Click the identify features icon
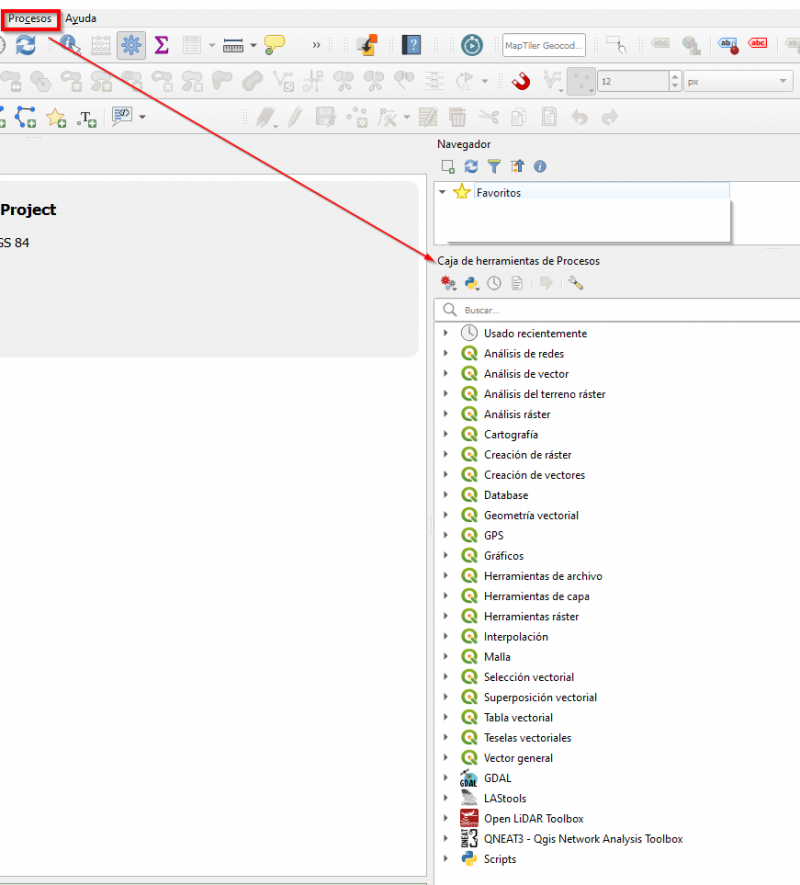The width and height of the screenshot is (800, 885). [x=68, y=45]
